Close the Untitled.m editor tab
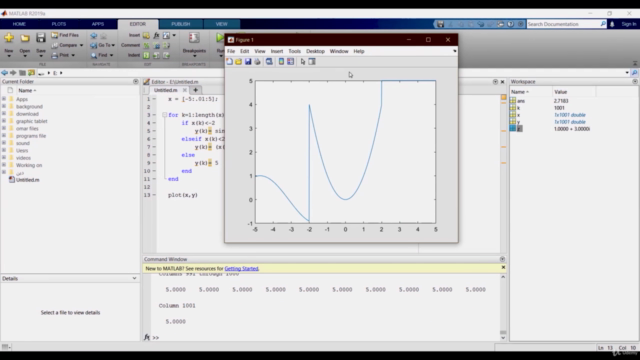Viewport: 640px width, 360px height. tap(184, 90)
